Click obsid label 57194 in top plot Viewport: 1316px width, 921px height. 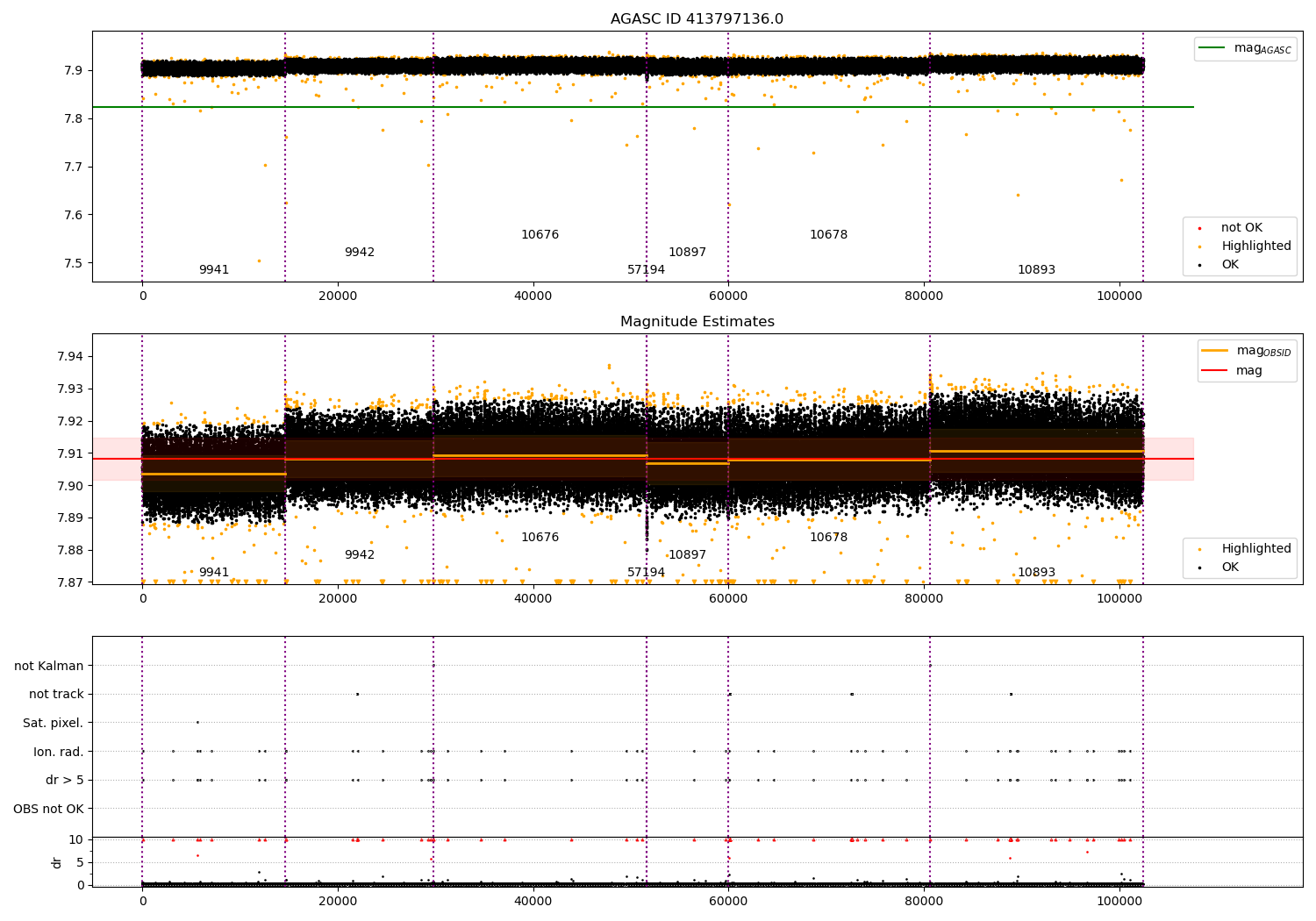click(646, 270)
